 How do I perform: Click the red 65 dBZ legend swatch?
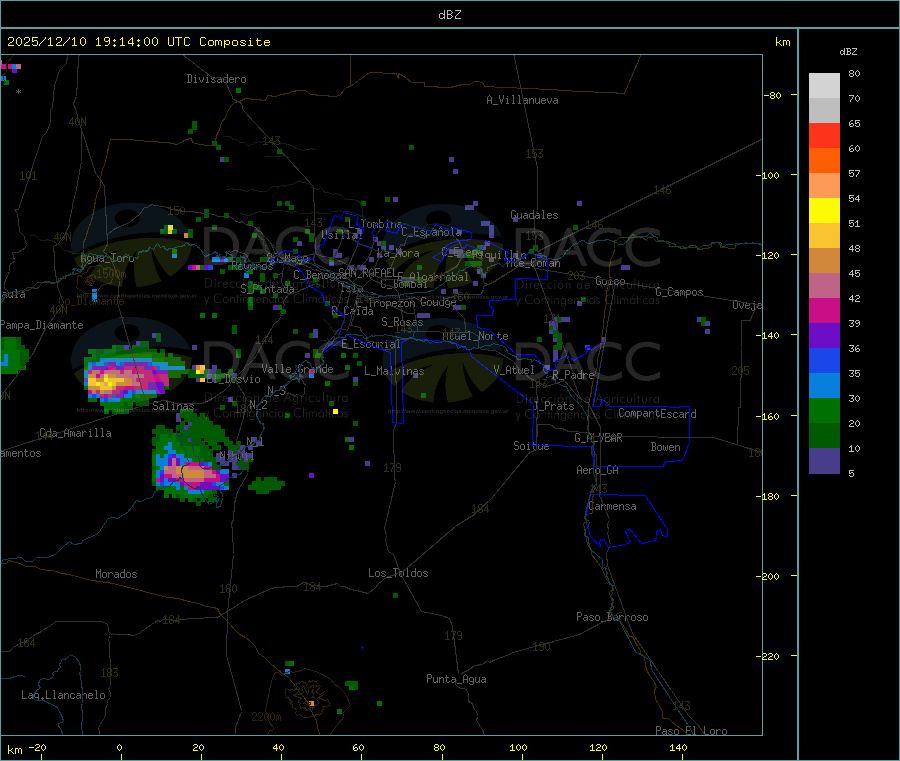pyautogui.click(x=824, y=135)
